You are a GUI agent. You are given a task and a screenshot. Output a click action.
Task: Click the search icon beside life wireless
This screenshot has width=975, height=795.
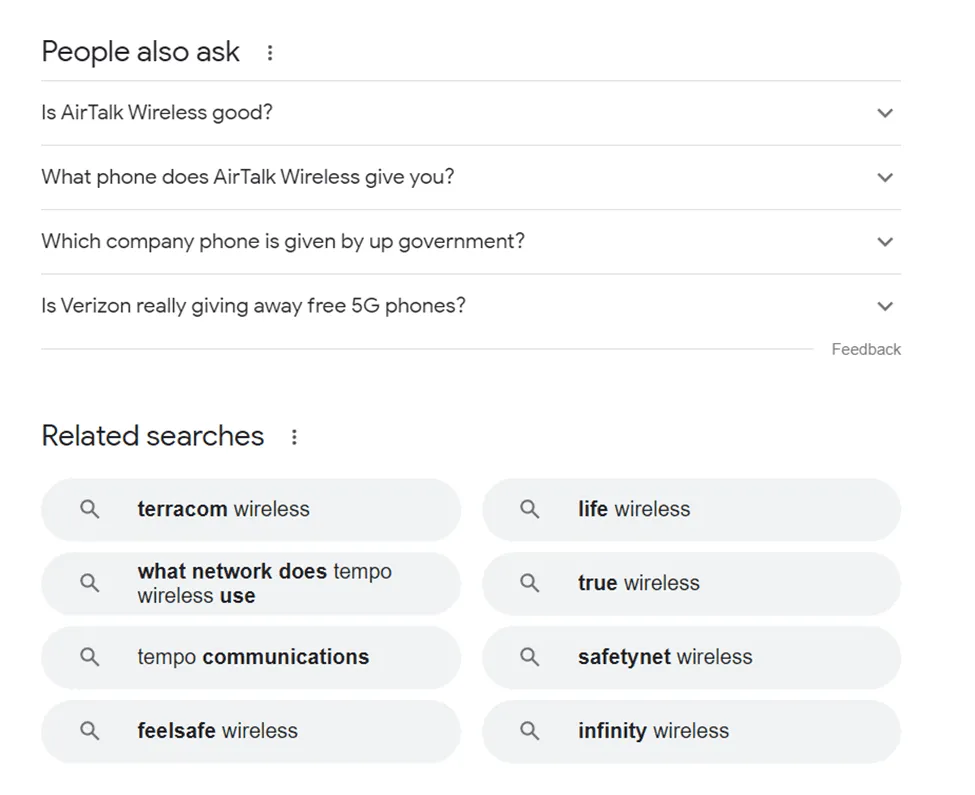[x=529, y=510]
